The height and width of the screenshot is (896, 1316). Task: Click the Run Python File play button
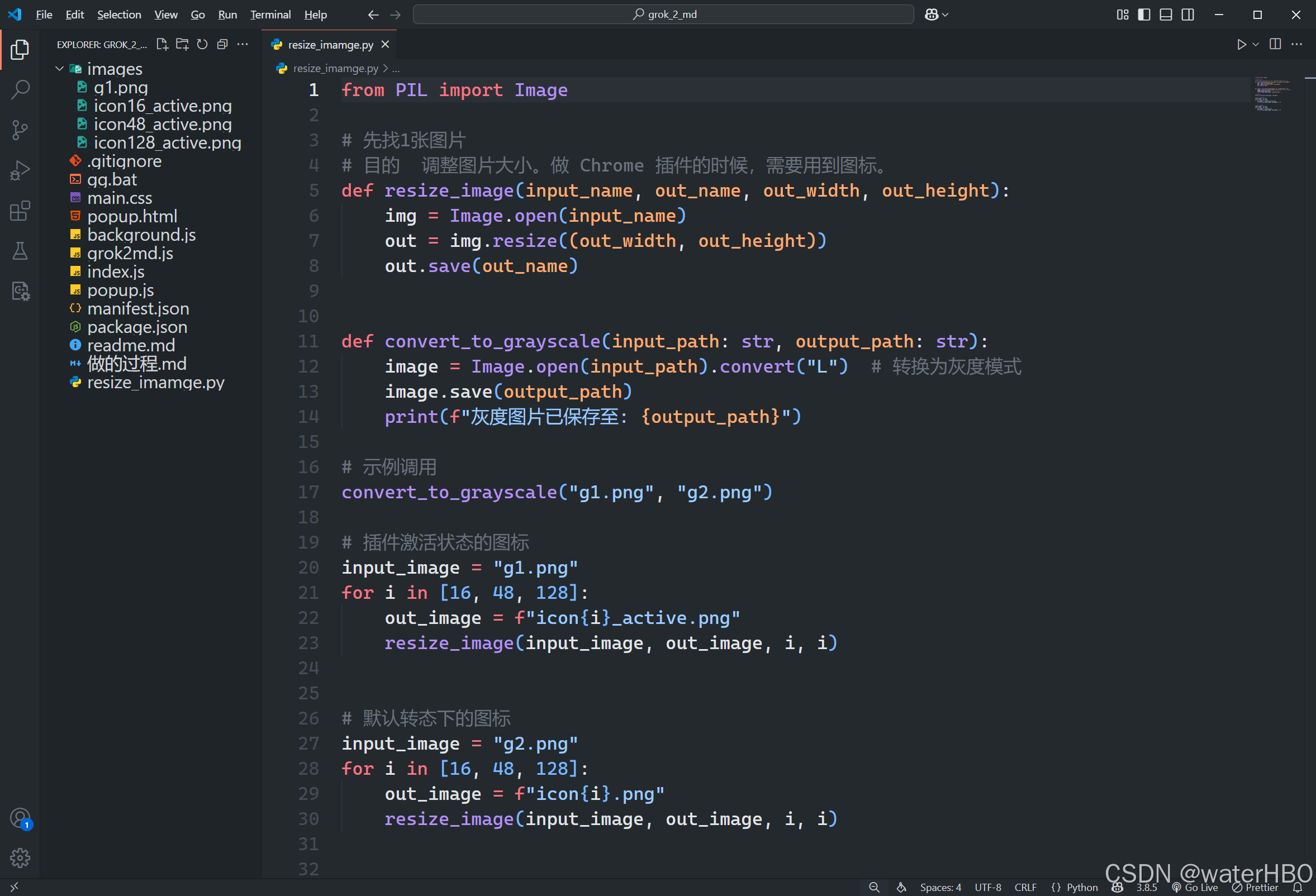pos(1241,45)
